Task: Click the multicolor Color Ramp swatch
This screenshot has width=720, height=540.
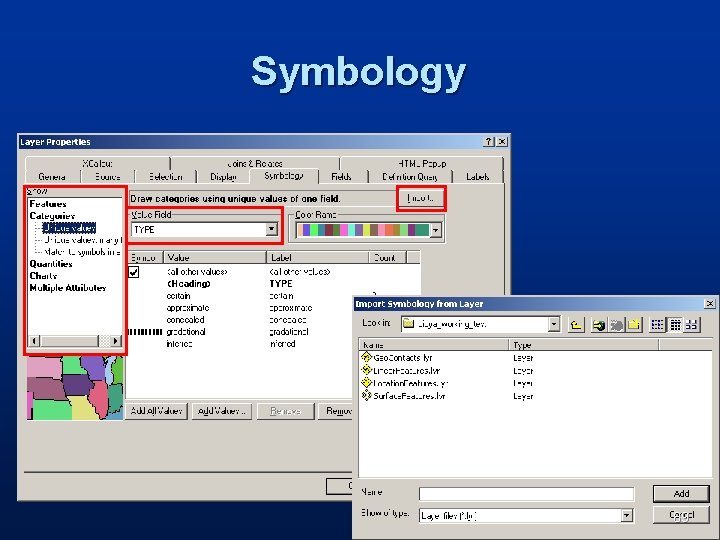Action: [363, 230]
